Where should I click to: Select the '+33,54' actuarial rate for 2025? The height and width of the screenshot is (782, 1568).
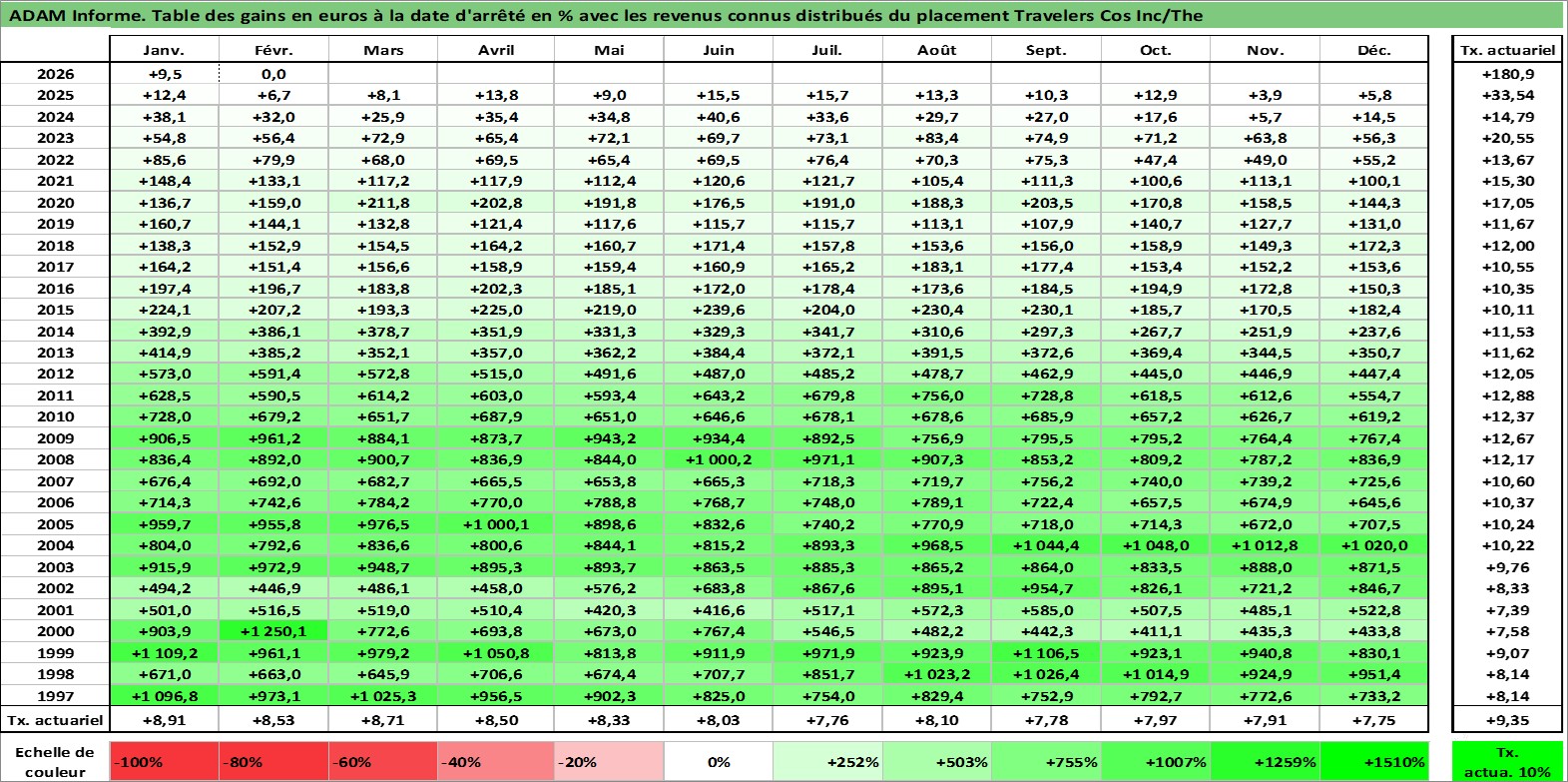(x=1507, y=95)
